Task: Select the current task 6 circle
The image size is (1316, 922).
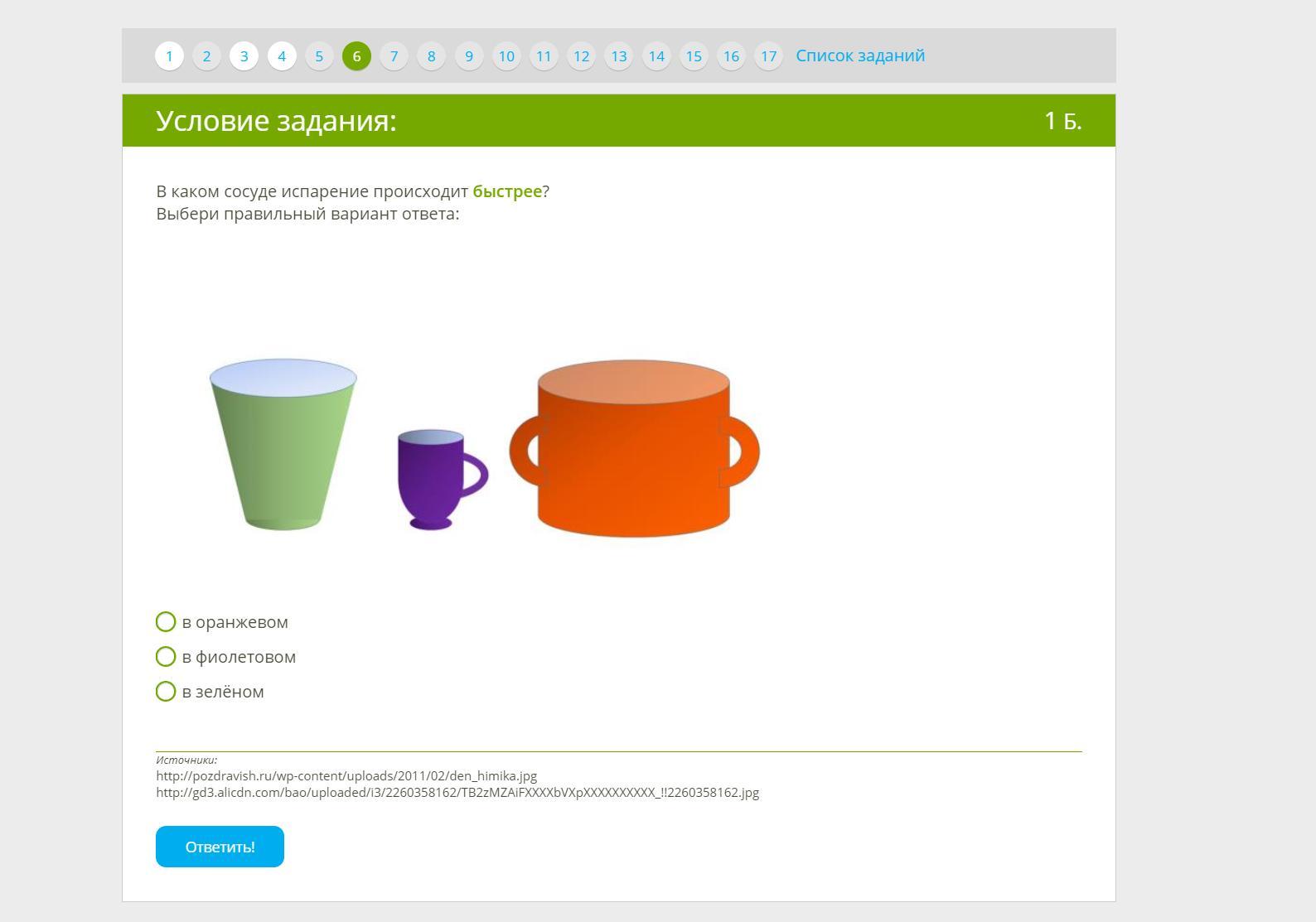Action: click(356, 56)
